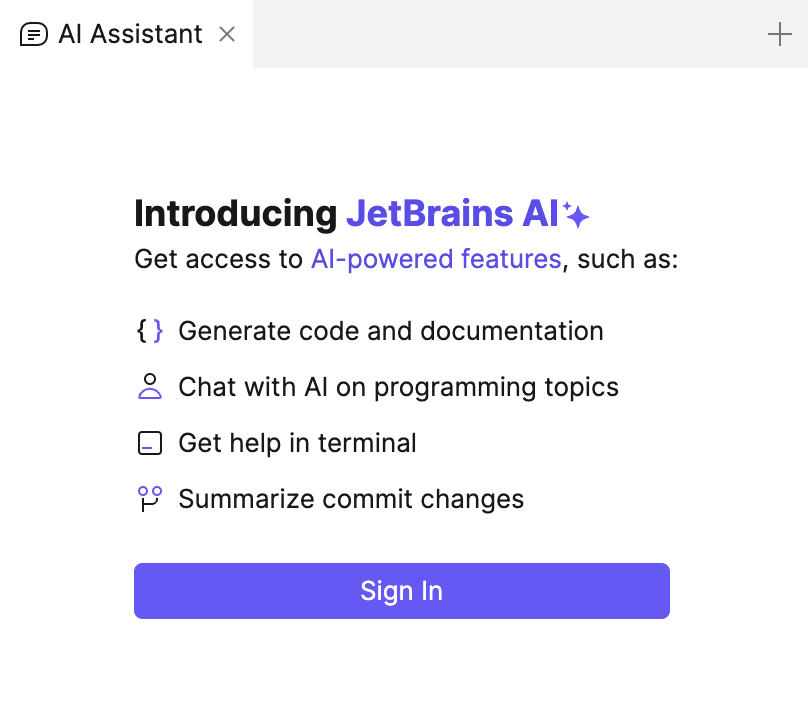Click the commit branch icon

coord(149,498)
